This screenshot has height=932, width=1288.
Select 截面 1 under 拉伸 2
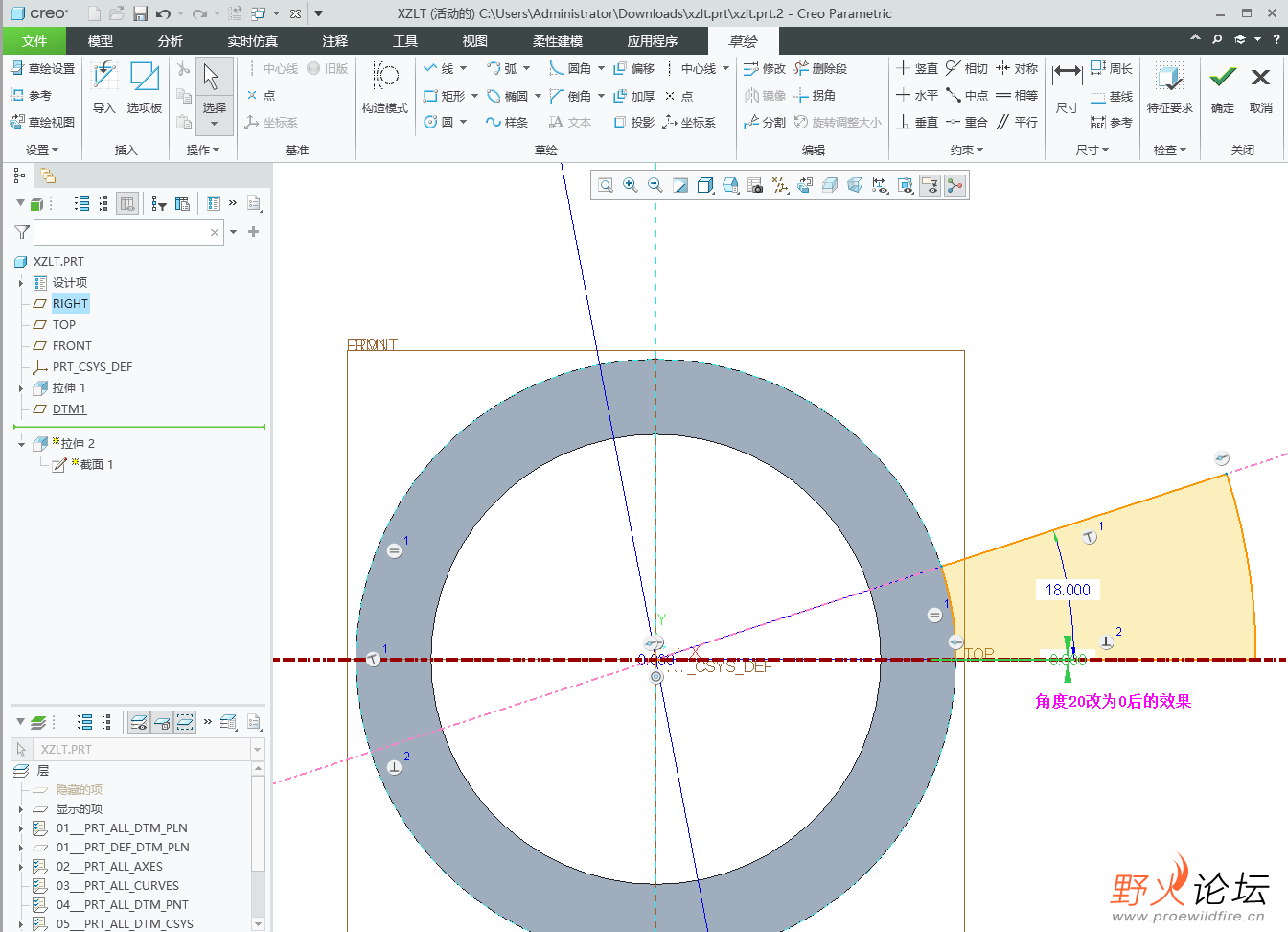pyautogui.click(x=96, y=465)
